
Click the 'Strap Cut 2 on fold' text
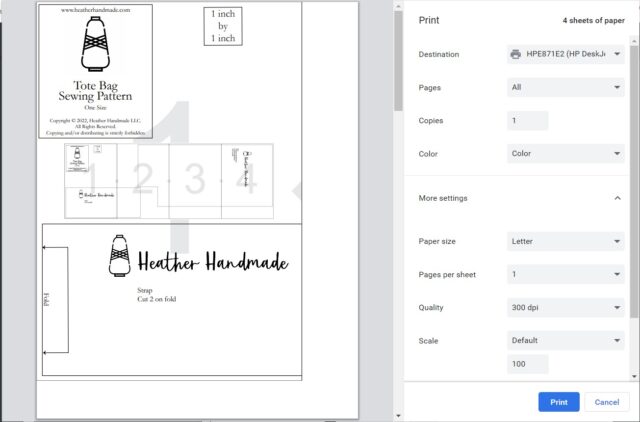(156, 295)
